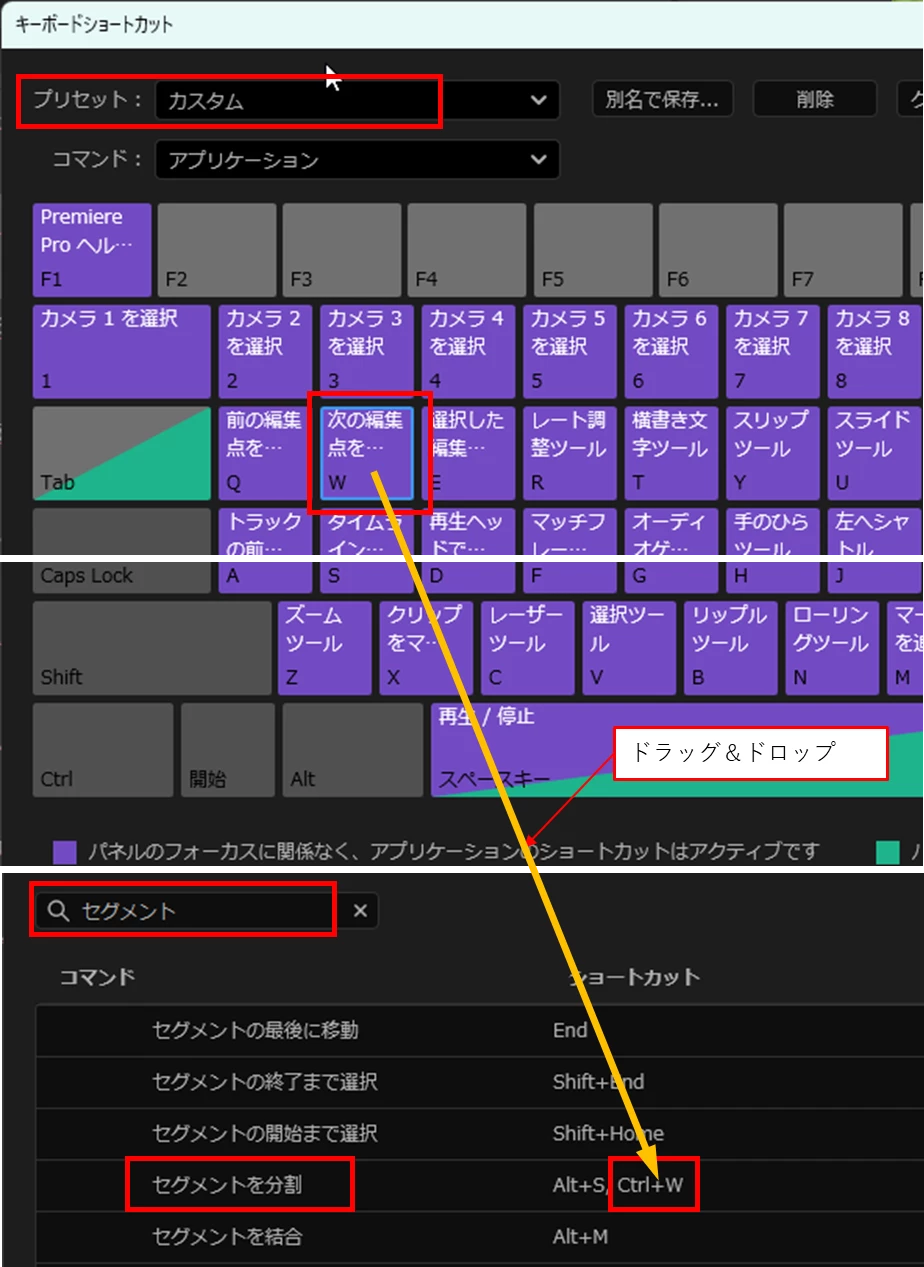Select the B key リップルツール

click(731, 648)
